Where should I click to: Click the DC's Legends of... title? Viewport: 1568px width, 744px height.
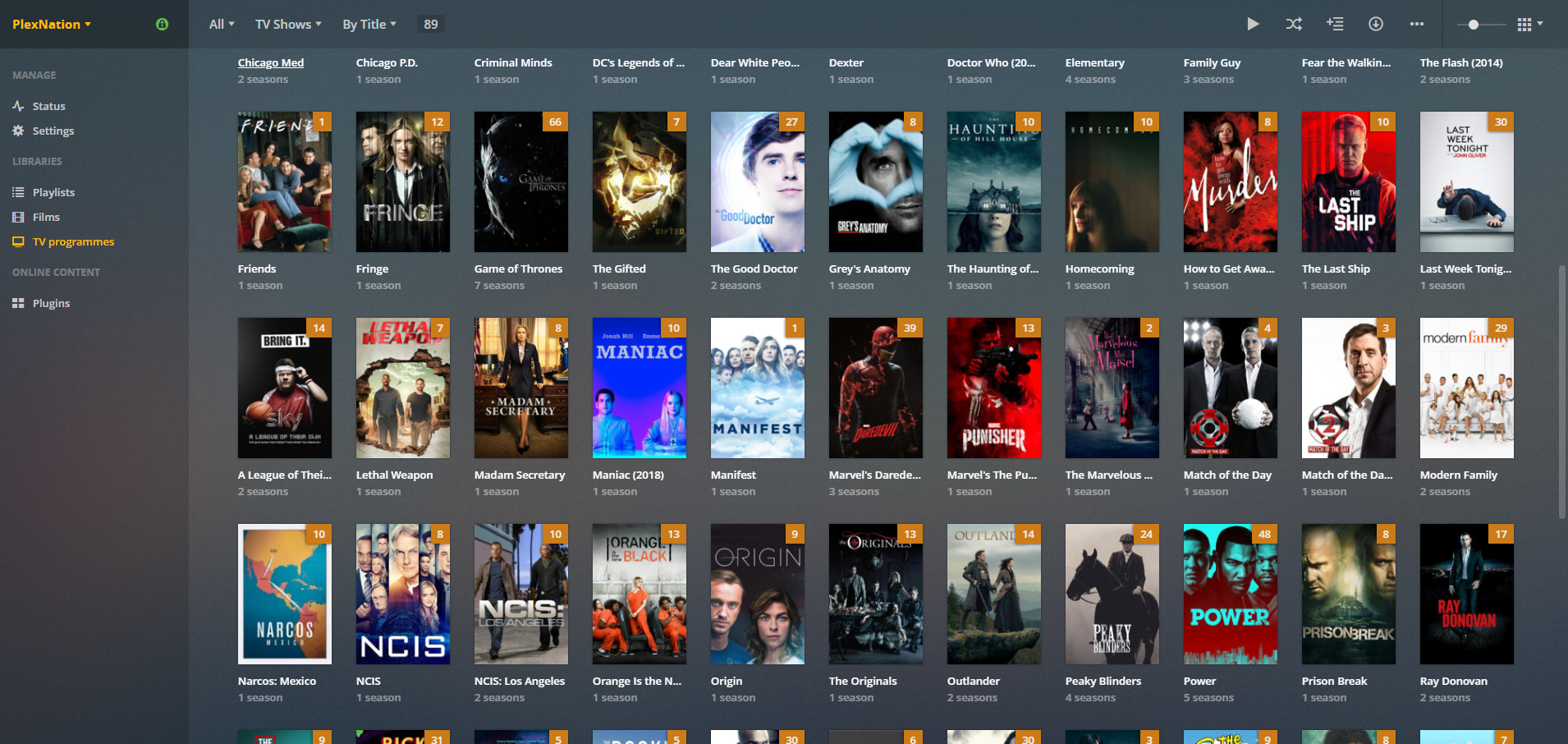(639, 62)
